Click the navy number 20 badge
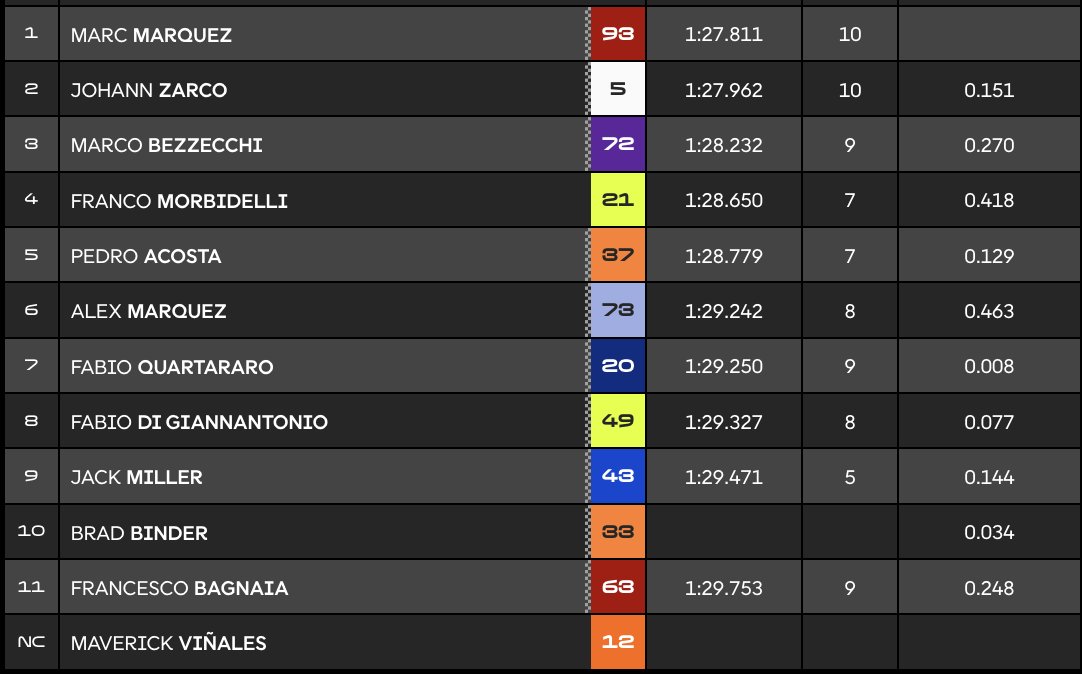 [x=618, y=367]
